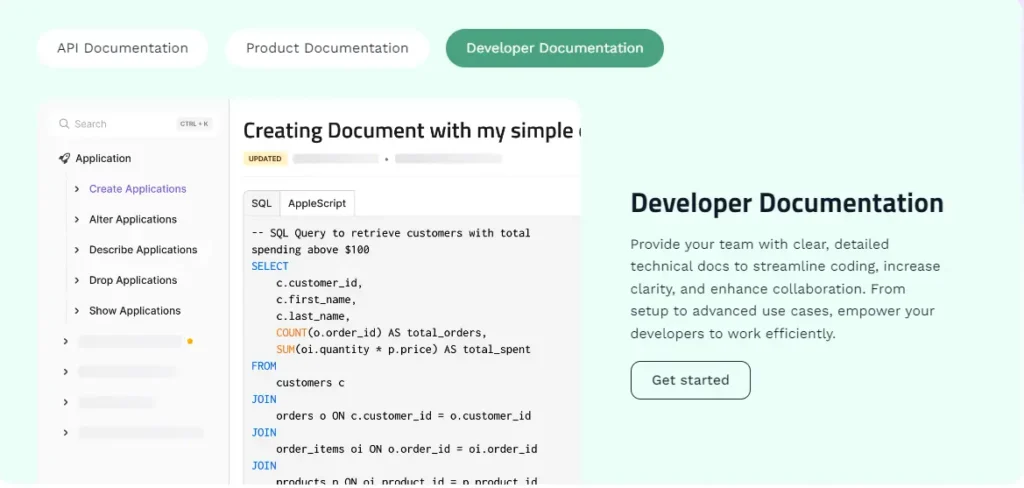Click the Get started button
This screenshot has height=488, width=1024.
click(x=690, y=380)
